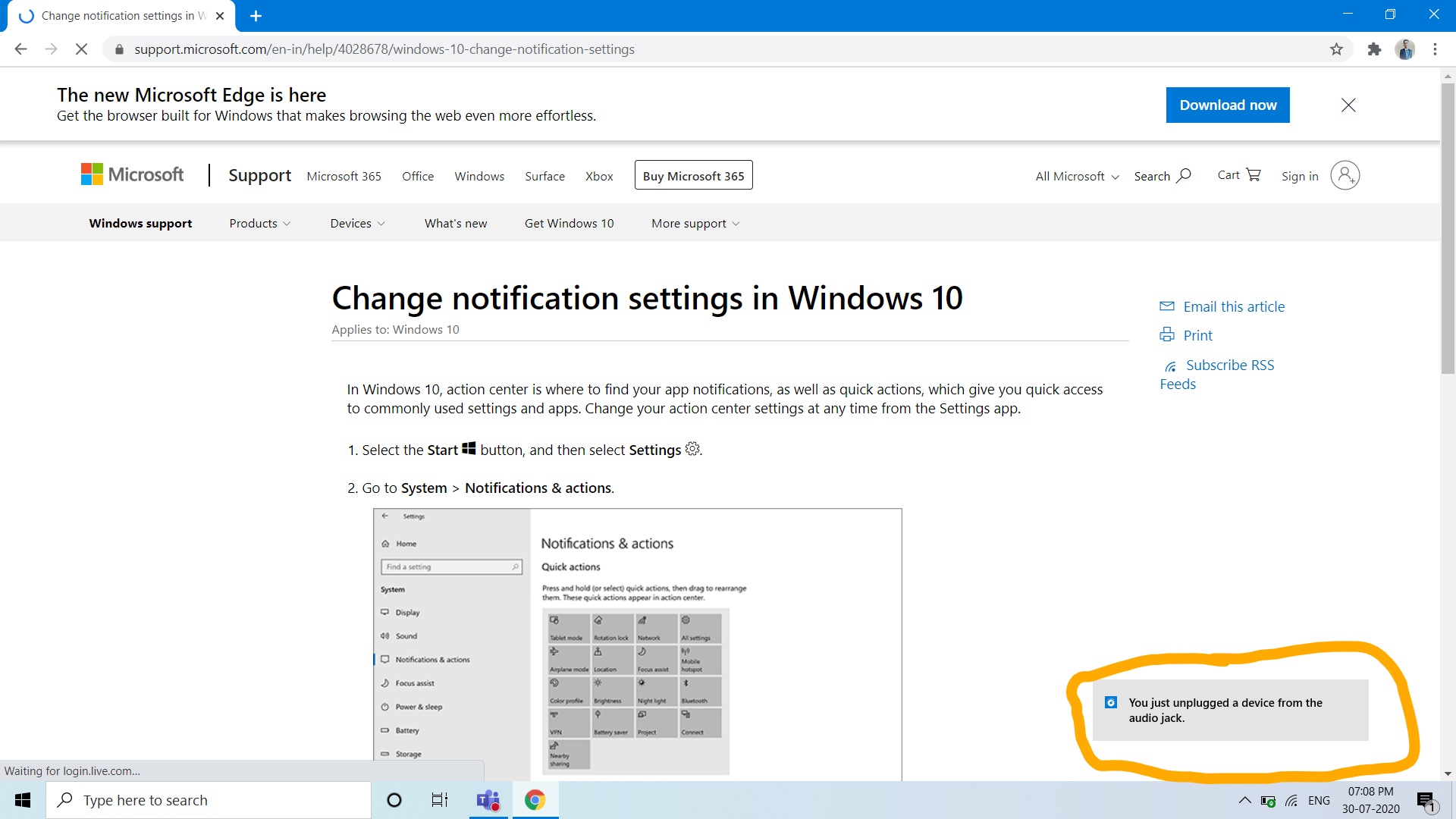Click Subscribe RSS Feeds
Screen dimensions: 1456x819
click(x=1217, y=375)
